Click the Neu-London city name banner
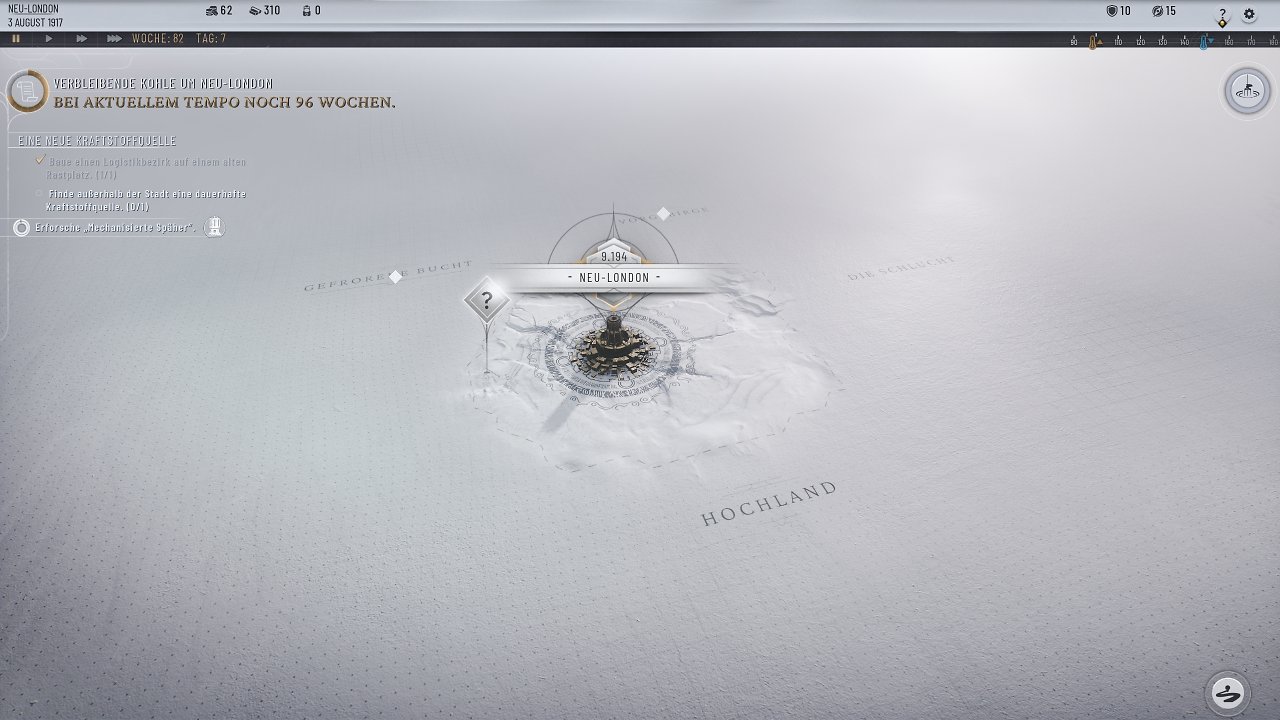 coord(614,277)
